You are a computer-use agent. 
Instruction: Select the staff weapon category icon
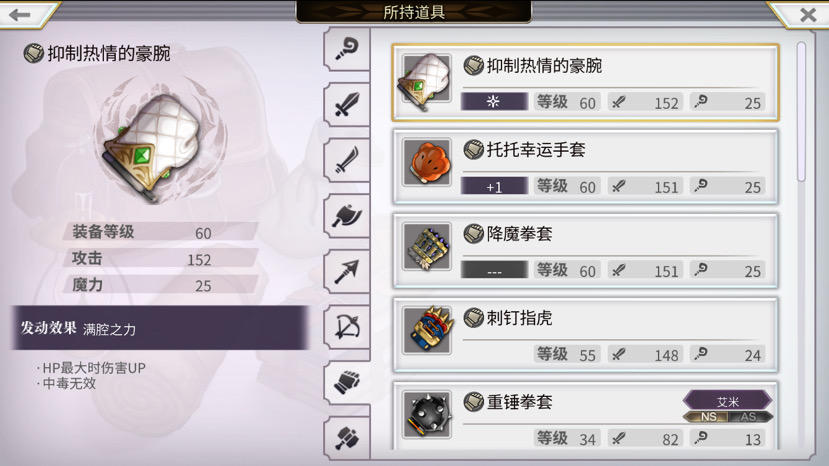pos(347,49)
